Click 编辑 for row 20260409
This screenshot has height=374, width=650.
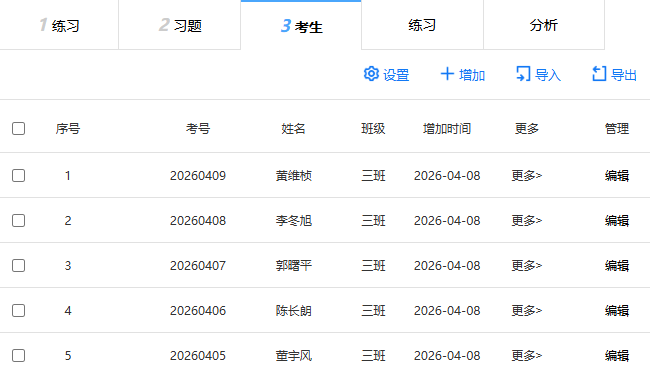tap(617, 176)
